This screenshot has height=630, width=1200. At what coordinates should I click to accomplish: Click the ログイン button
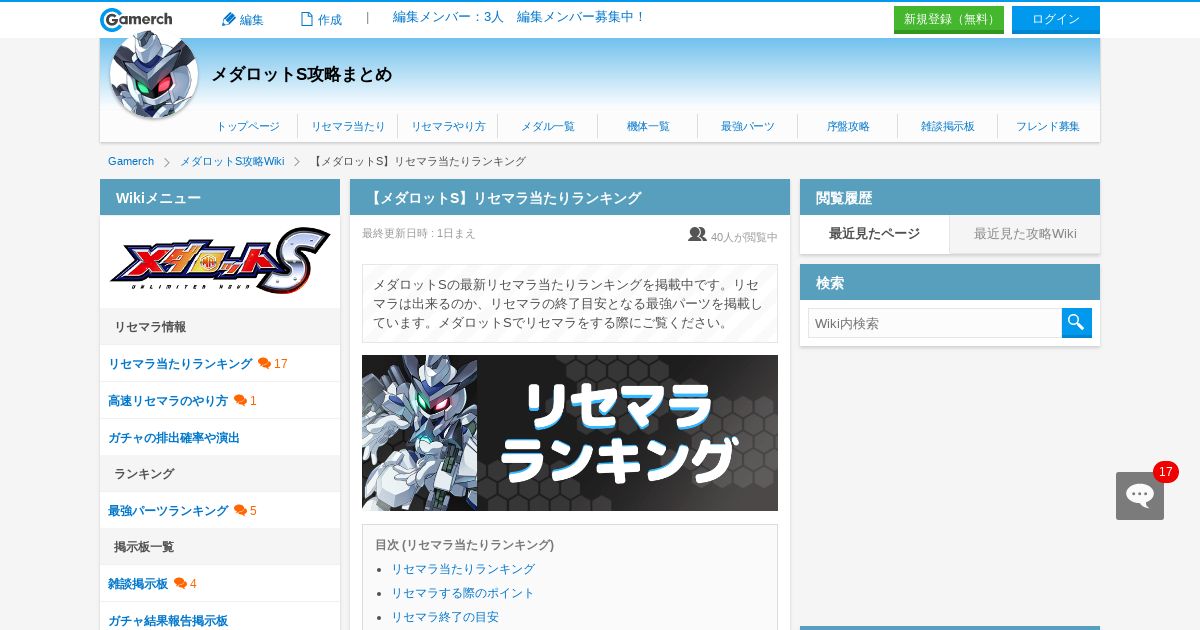coord(1056,19)
